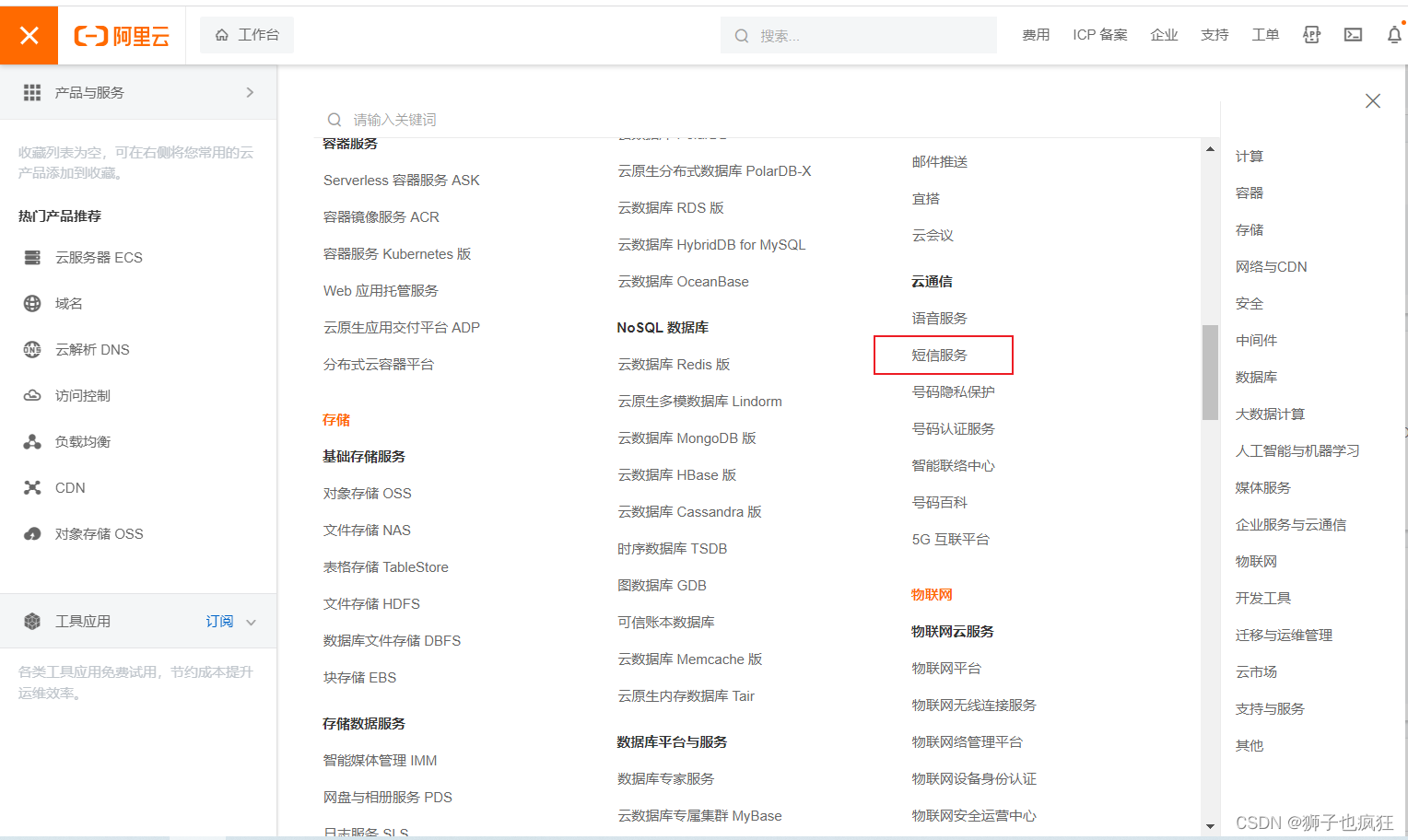Open the 支持 menu
The height and width of the screenshot is (840, 1408).
(x=1214, y=35)
